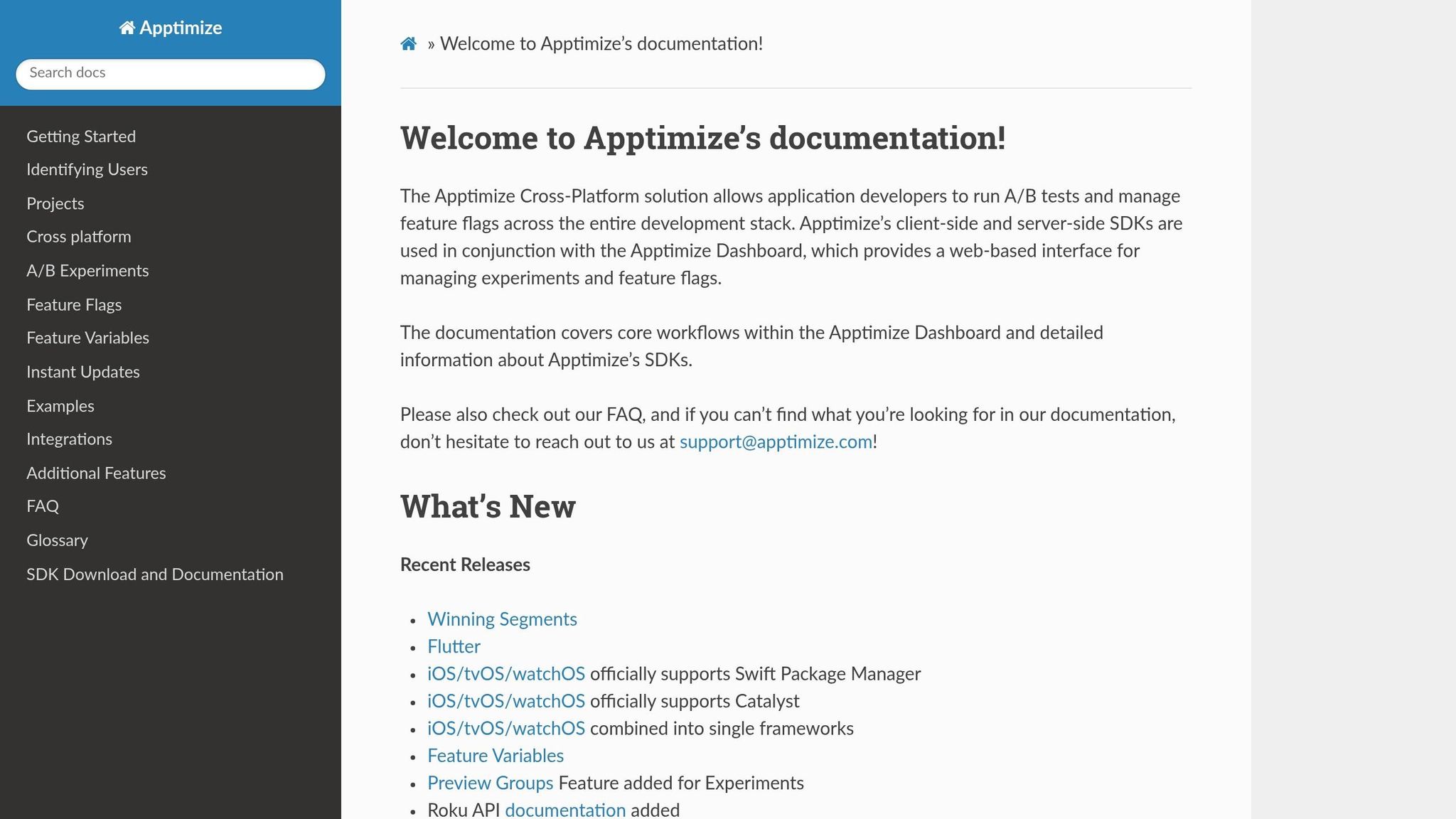
Task: Open Feature Variables link in Recent Releases
Action: [x=496, y=756]
